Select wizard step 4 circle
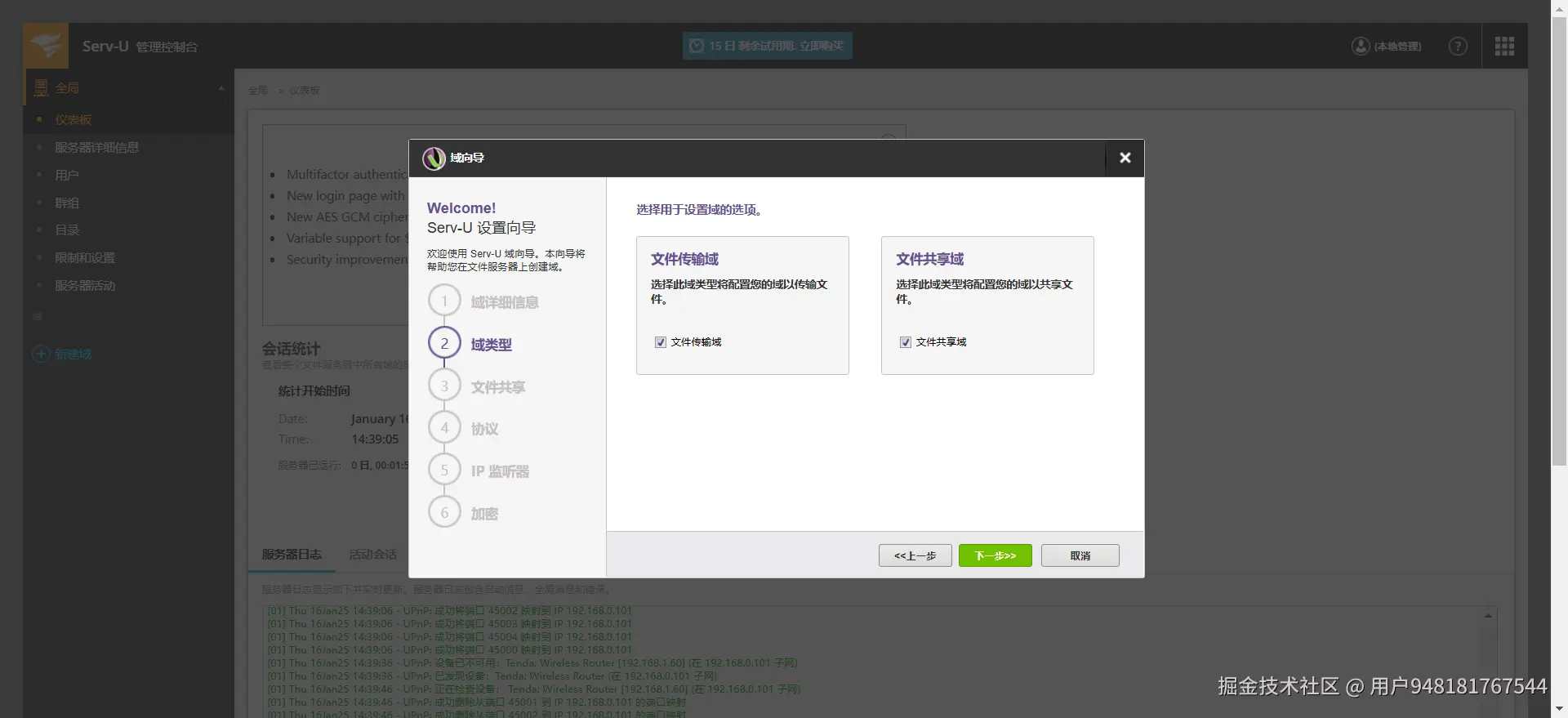1568x718 pixels. (x=444, y=427)
